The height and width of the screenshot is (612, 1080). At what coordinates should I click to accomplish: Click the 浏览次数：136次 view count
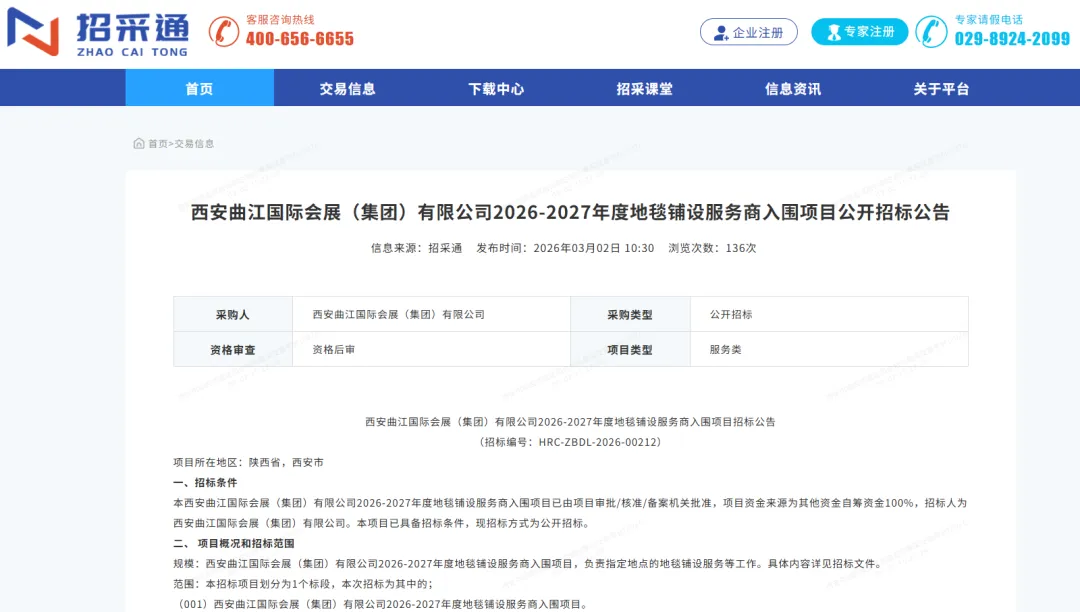point(712,248)
